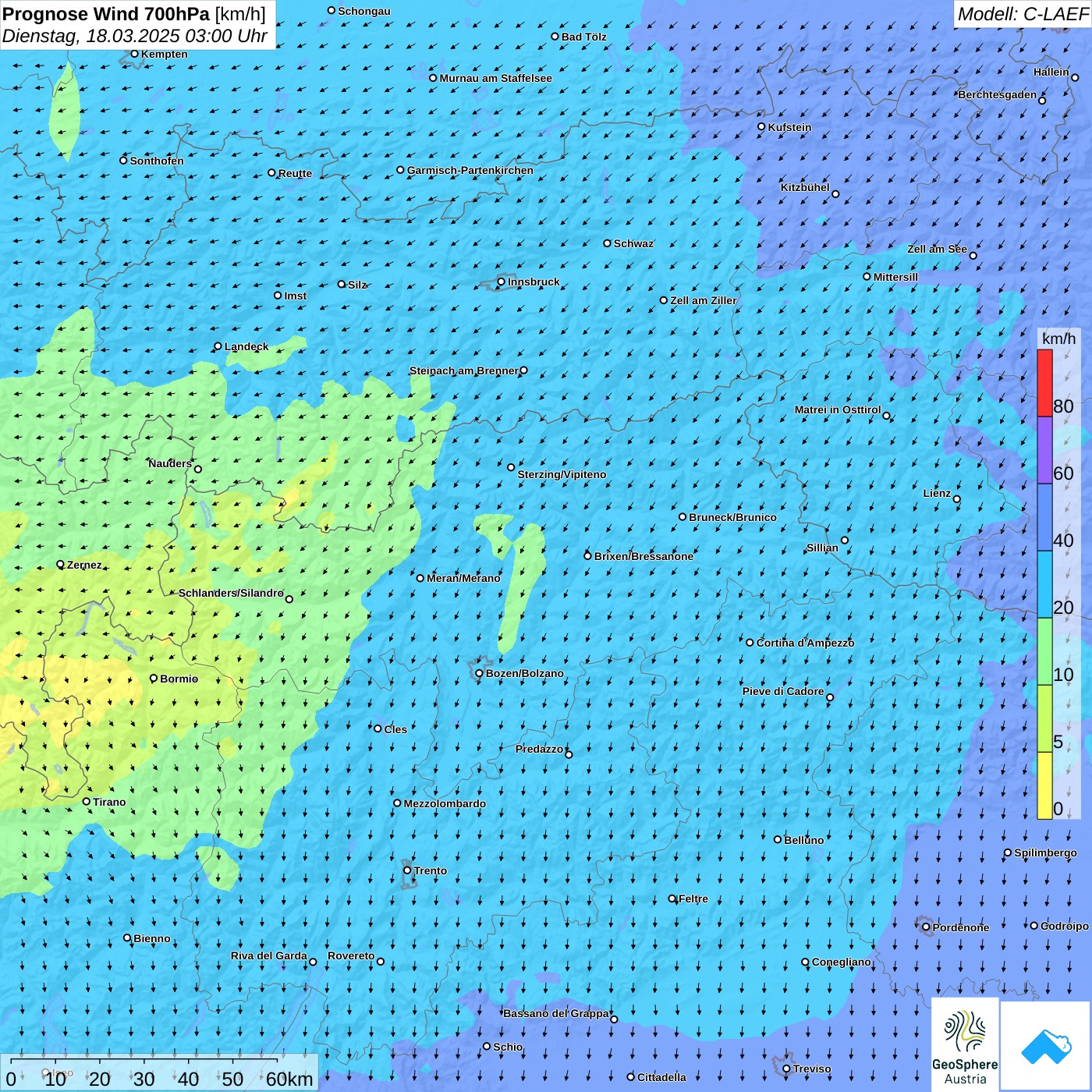Select the Pordenone label

click(961, 927)
